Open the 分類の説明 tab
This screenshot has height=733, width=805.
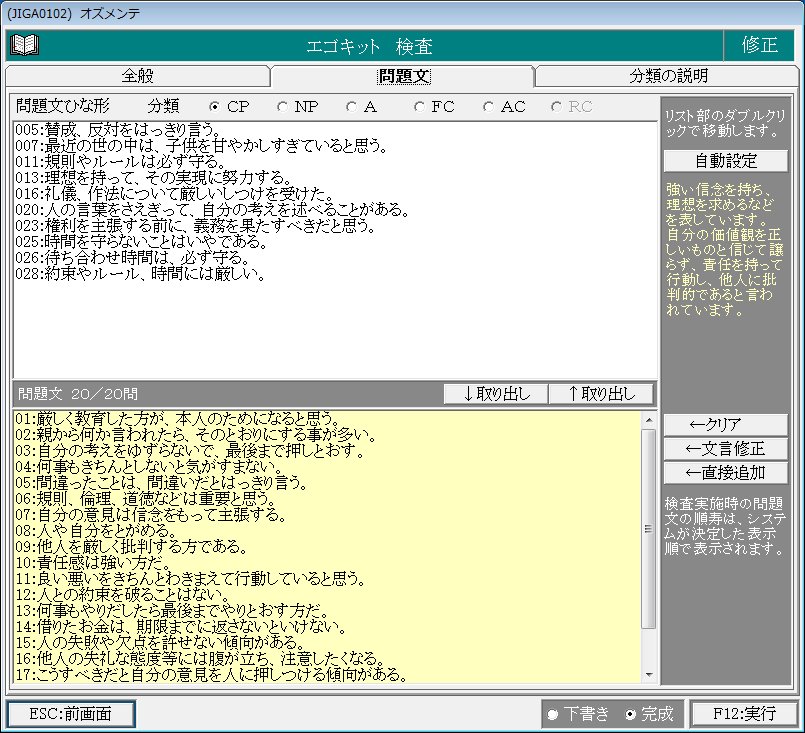coord(668,76)
